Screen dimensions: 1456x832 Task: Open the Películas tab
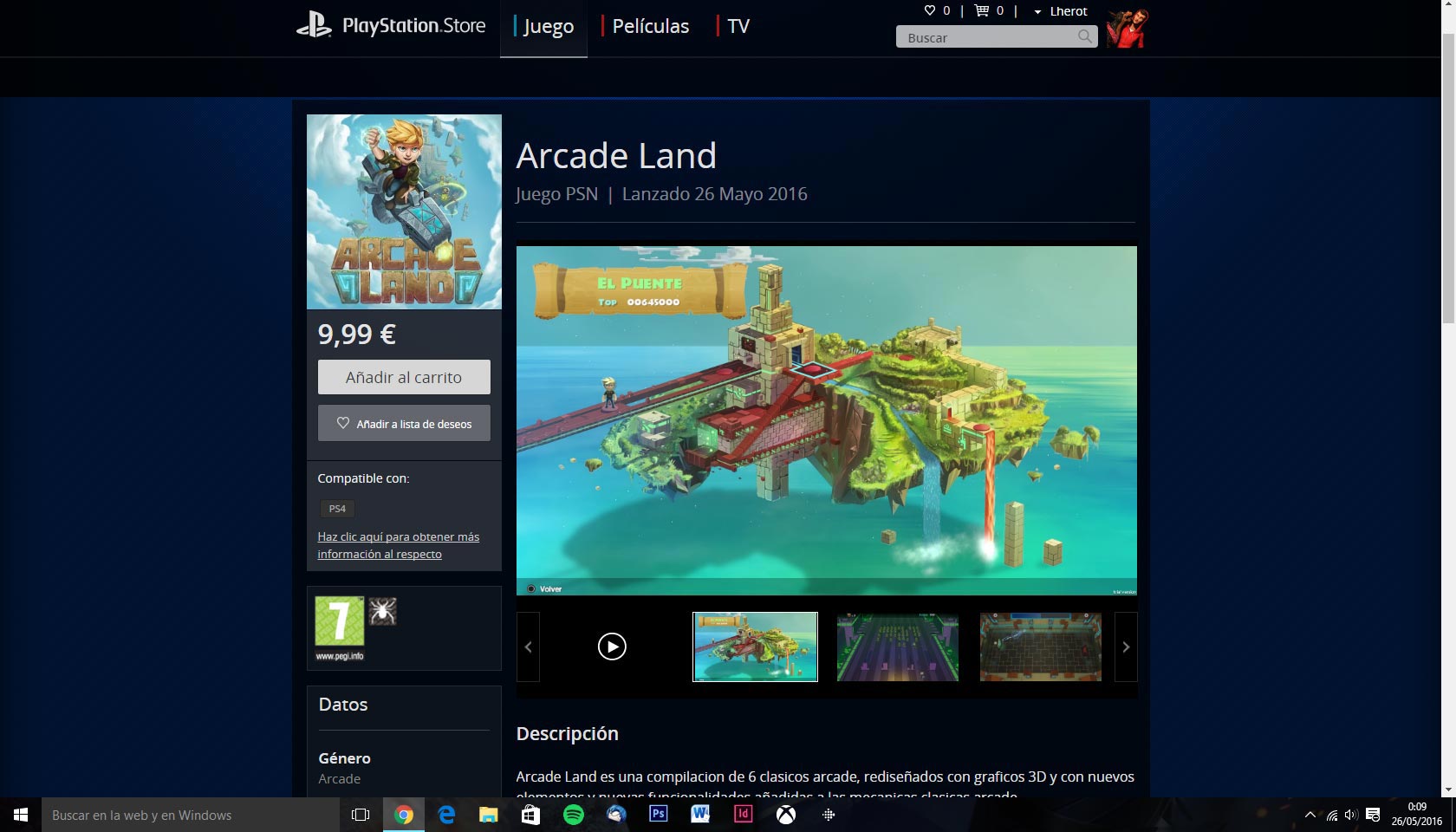[x=648, y=26]
